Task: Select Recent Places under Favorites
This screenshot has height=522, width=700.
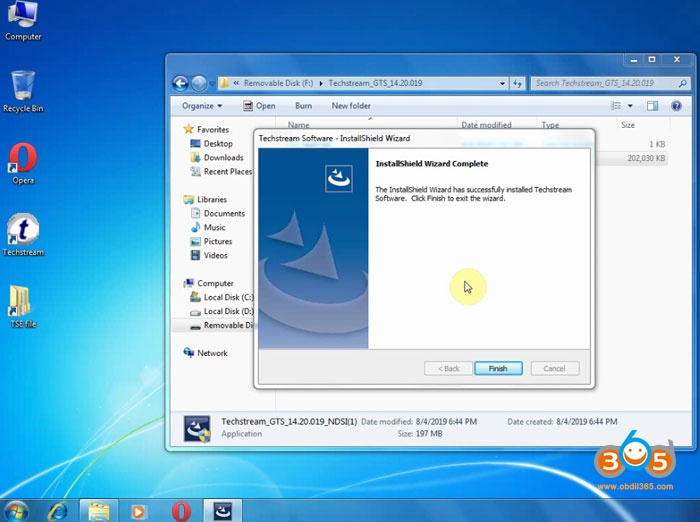Action: [221, 171]
